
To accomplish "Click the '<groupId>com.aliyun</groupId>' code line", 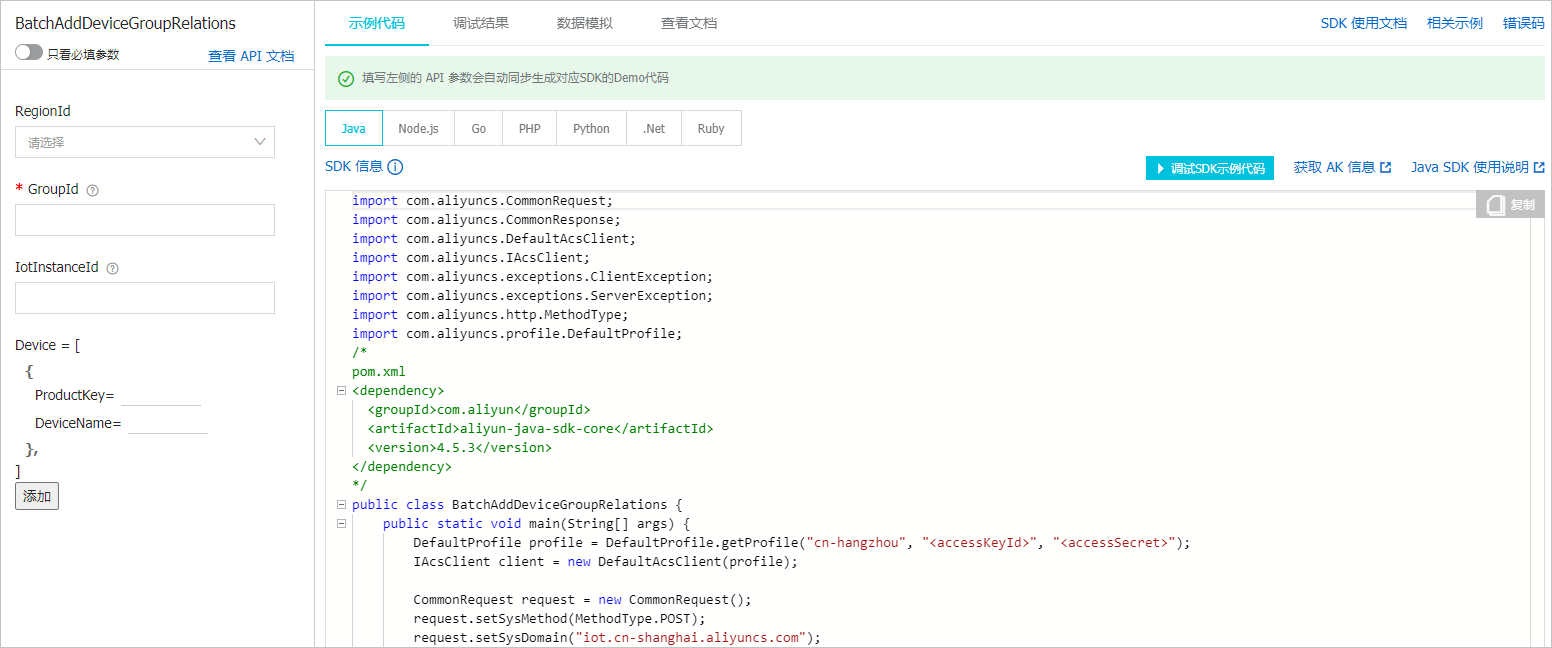I will [479, 409].
